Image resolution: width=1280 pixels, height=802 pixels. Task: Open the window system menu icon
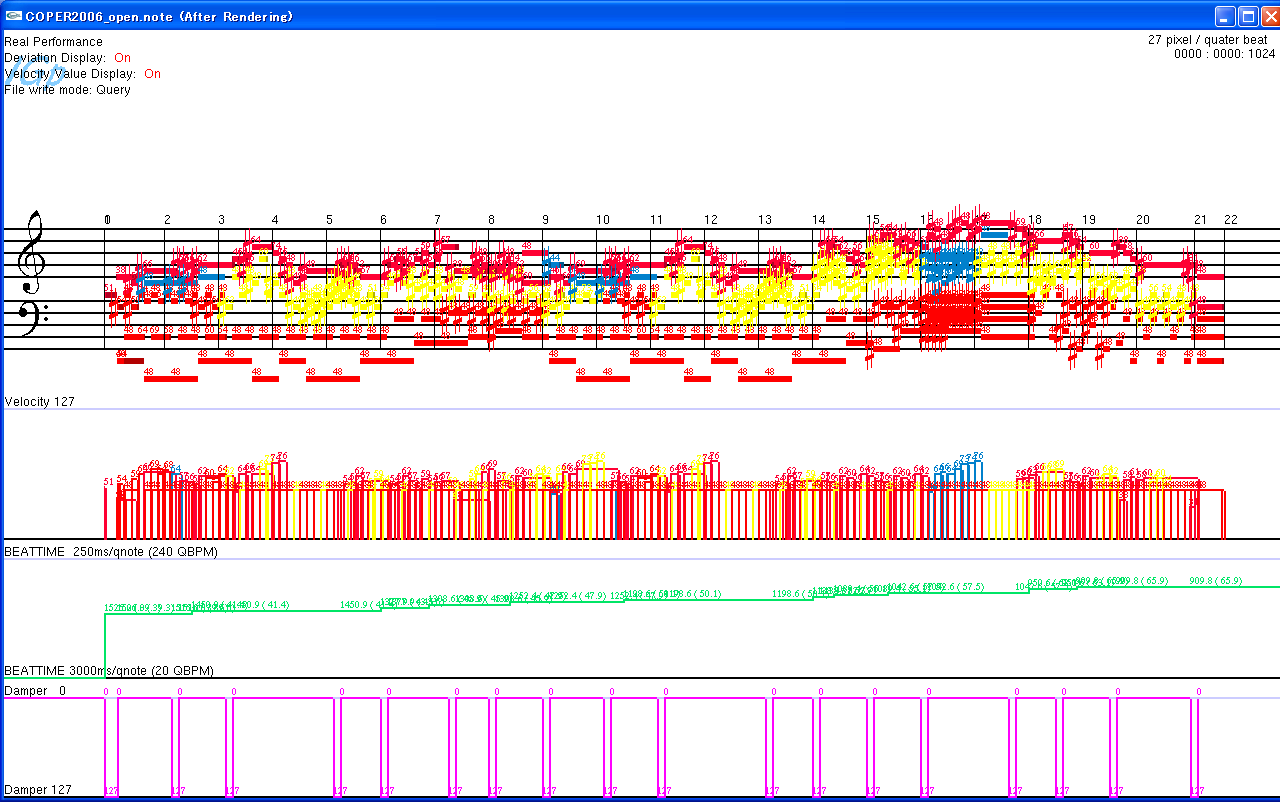click(14, 17)
